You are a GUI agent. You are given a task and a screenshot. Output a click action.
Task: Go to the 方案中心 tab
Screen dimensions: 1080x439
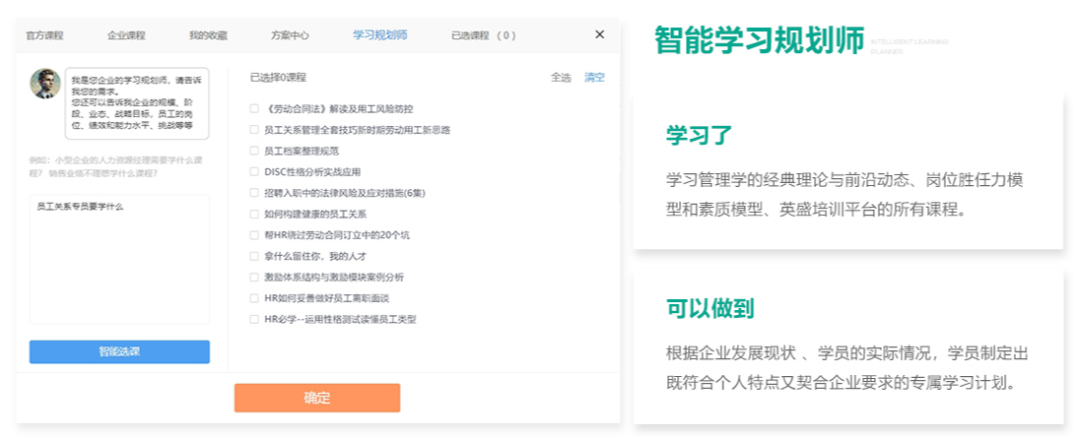click(x=290, y=35)
